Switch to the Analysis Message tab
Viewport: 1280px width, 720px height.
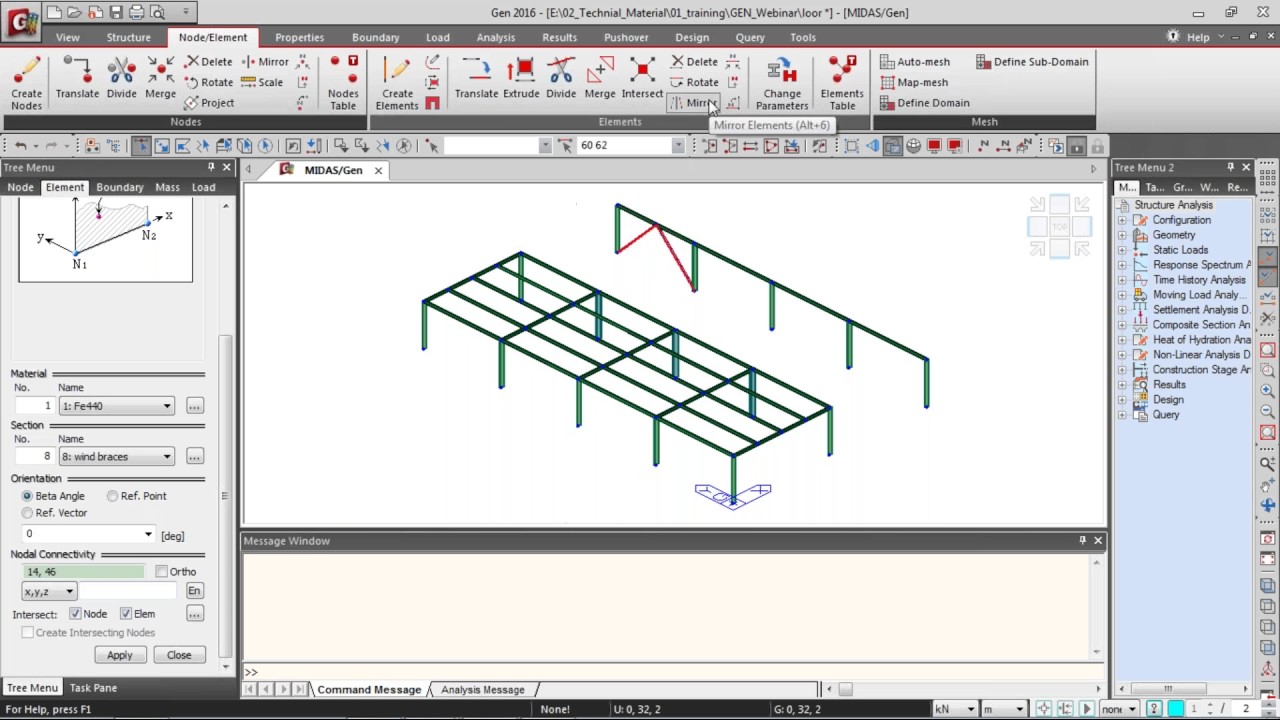pos(483,689)
